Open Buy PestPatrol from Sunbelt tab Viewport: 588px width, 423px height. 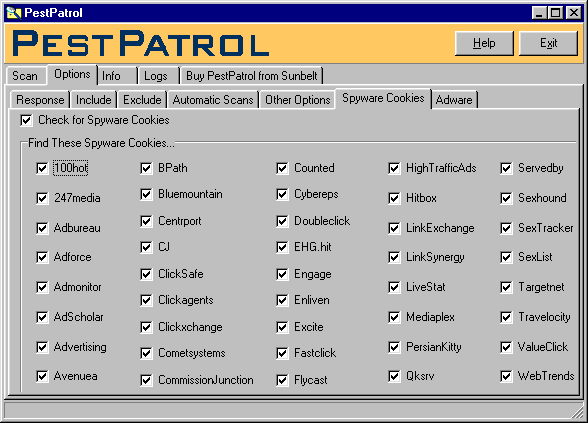click(252, 76)
